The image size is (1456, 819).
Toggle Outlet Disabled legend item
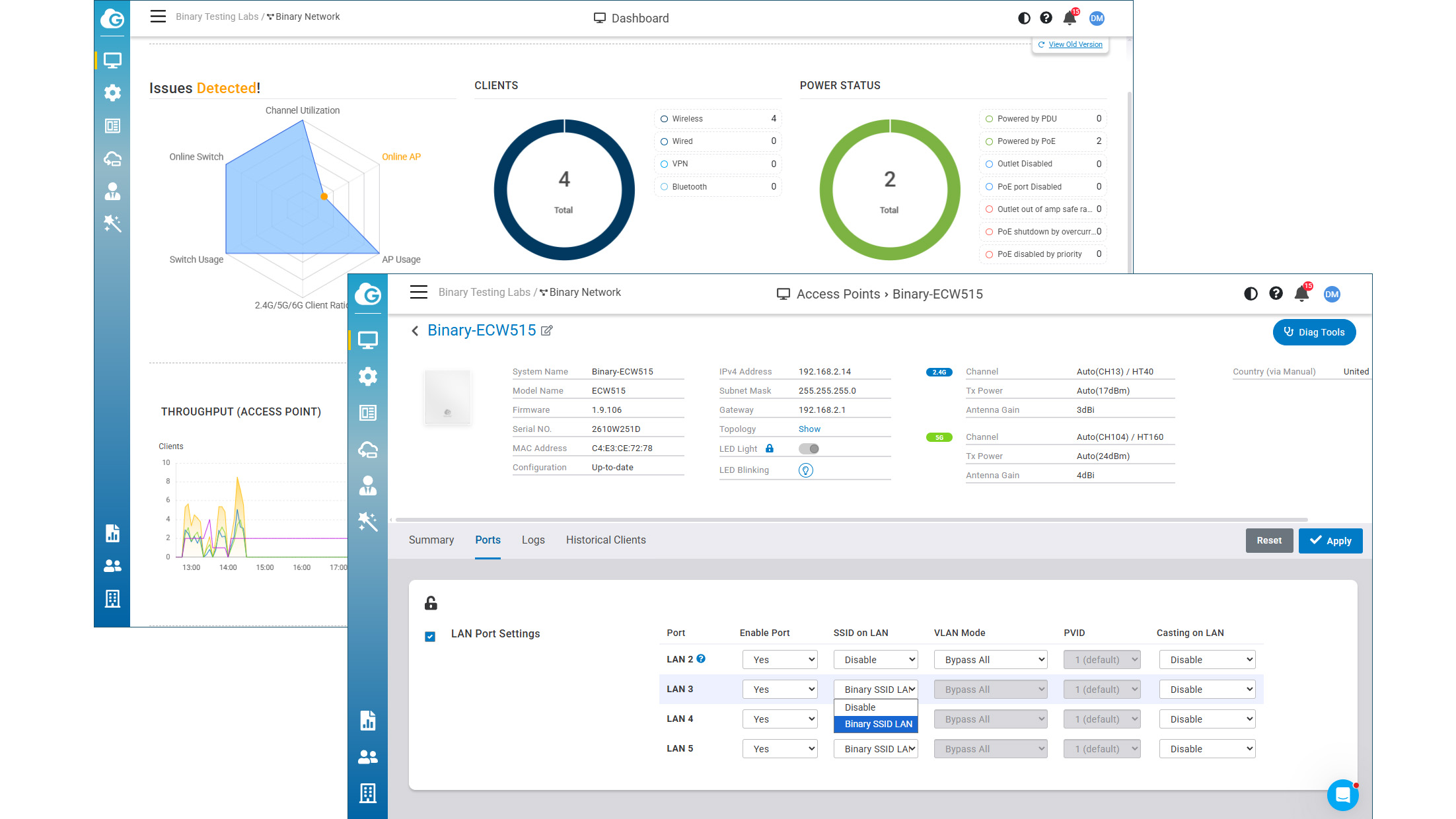click(x=1043, y=164)
